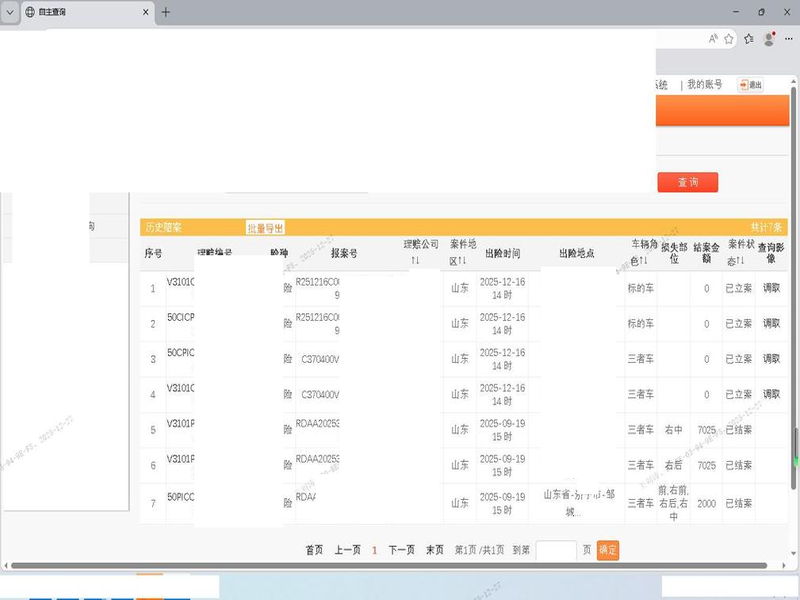
Task: Open browser Settings and more menu
Action: (788, 38)
